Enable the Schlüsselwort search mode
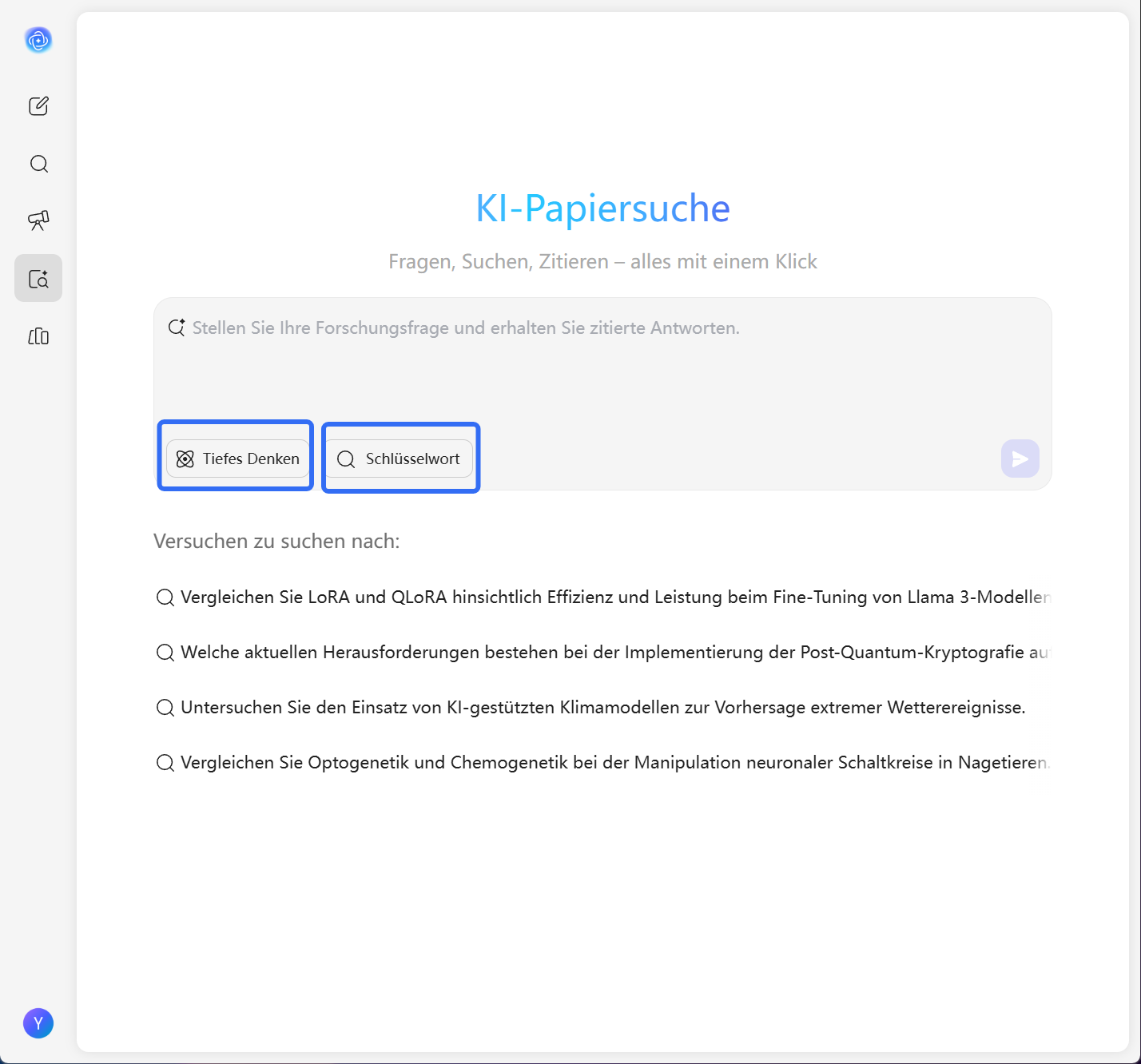 tap(400, 459)
